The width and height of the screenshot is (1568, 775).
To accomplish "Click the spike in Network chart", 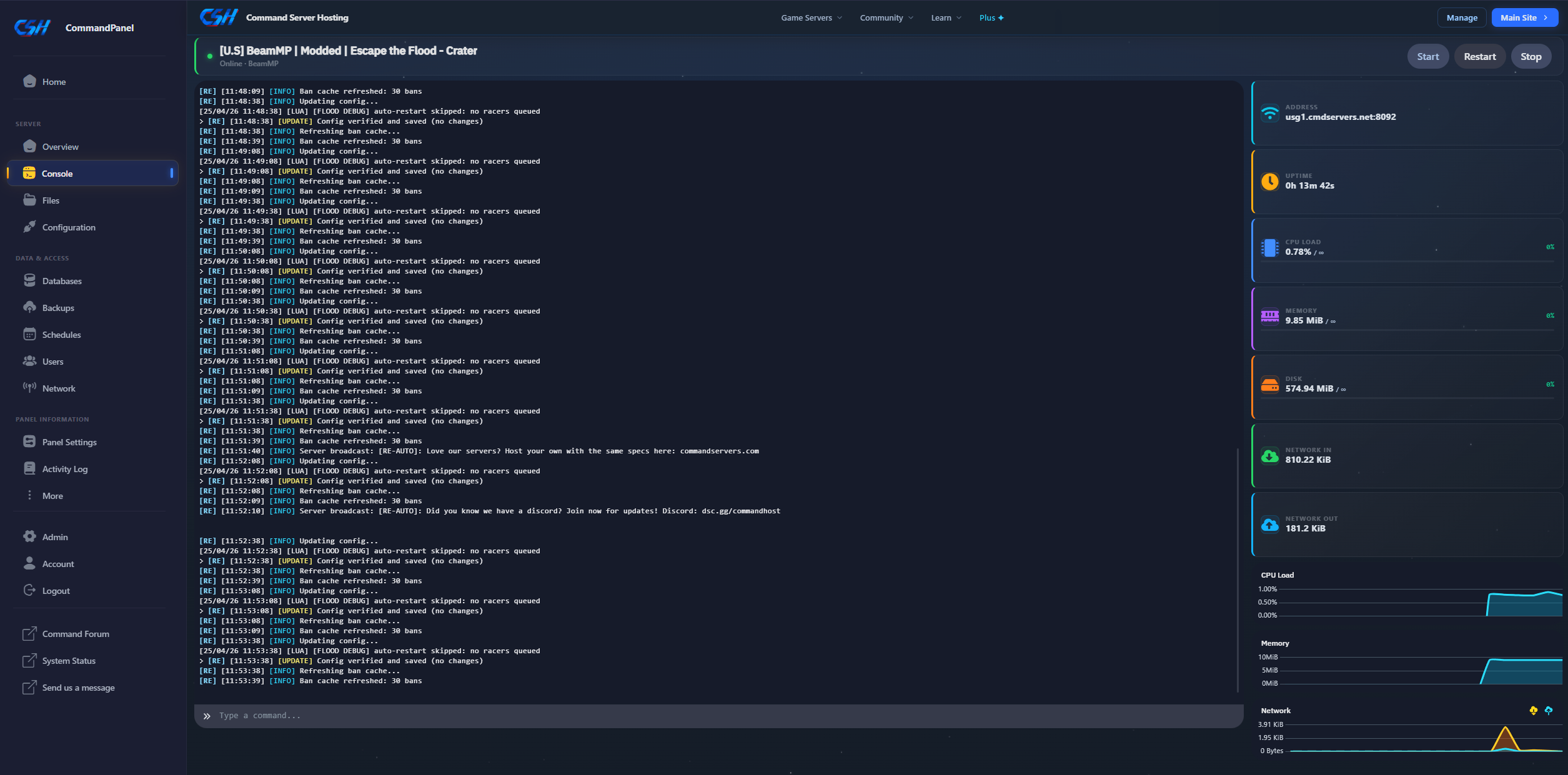I will tap(1506, 738).
